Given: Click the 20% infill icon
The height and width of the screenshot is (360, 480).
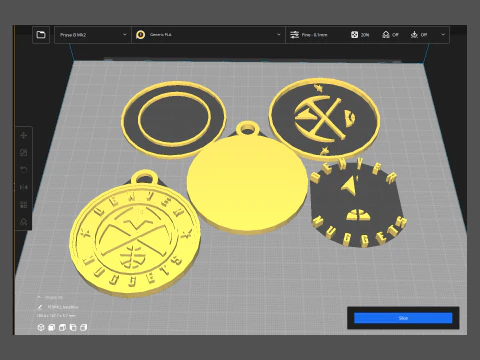Looking at the screenshot, I should pos(354,35).
